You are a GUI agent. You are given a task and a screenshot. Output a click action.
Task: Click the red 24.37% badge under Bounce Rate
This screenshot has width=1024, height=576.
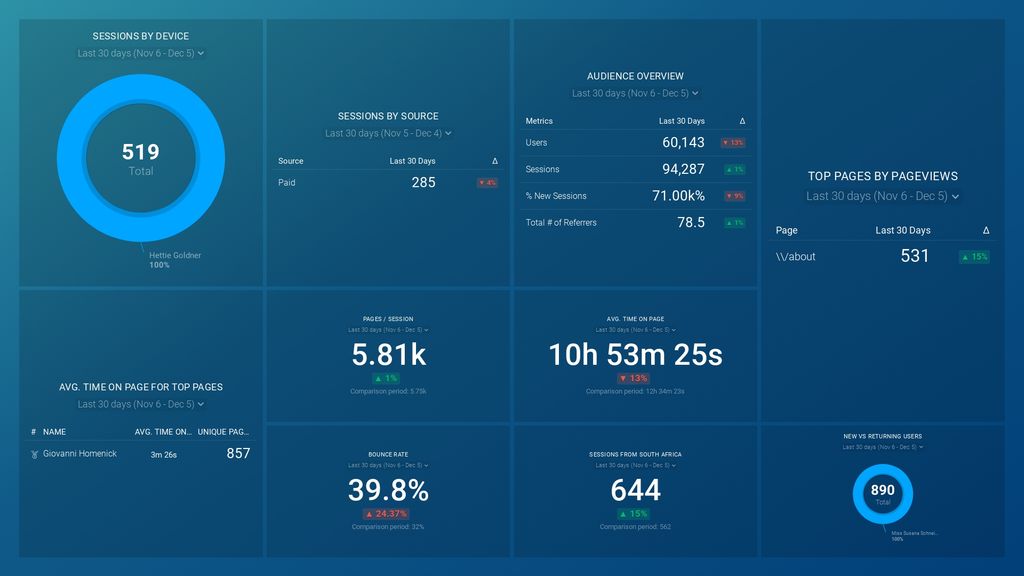[x=387, y=513]
